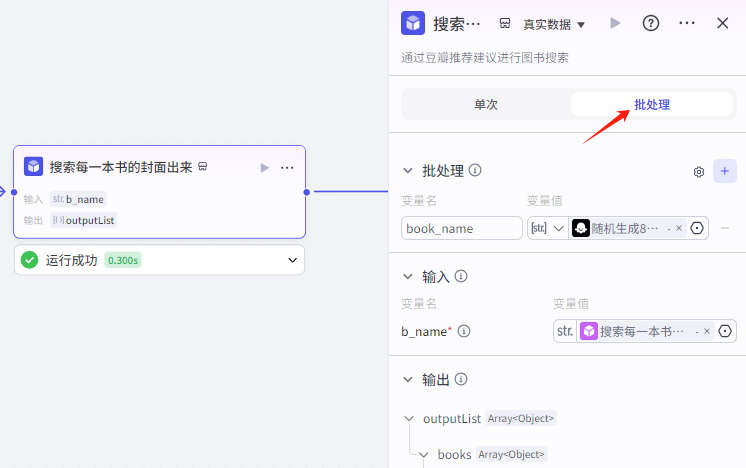The height and width of the screenshot is (468, 746).
Task: Open the canvas node more options menu
Action: click(x=287, y=167)
